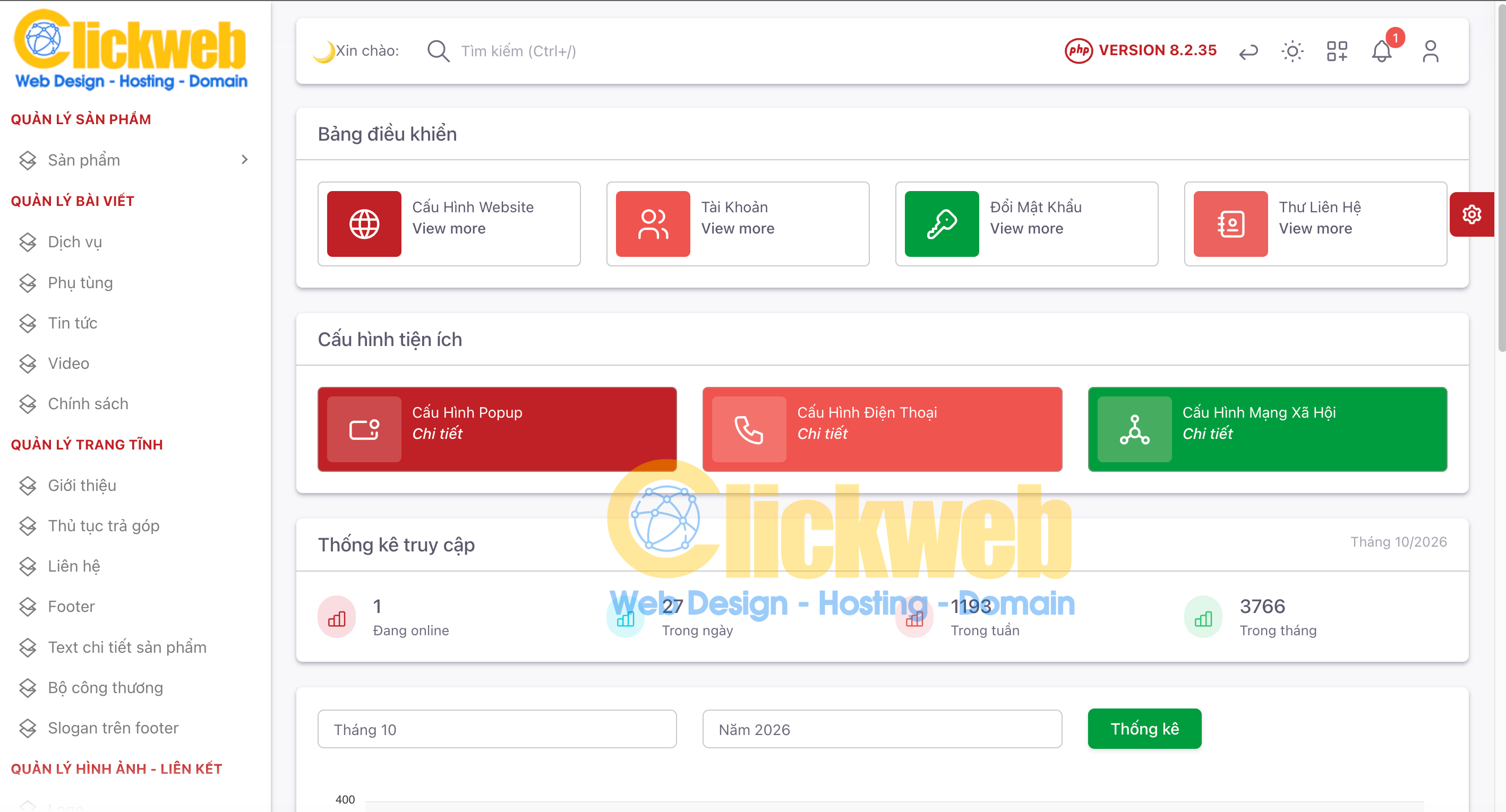This screenshot has width=1506, height=812.
Task: Click the moon icon next to Xin chào
Action: click(323, 51)
